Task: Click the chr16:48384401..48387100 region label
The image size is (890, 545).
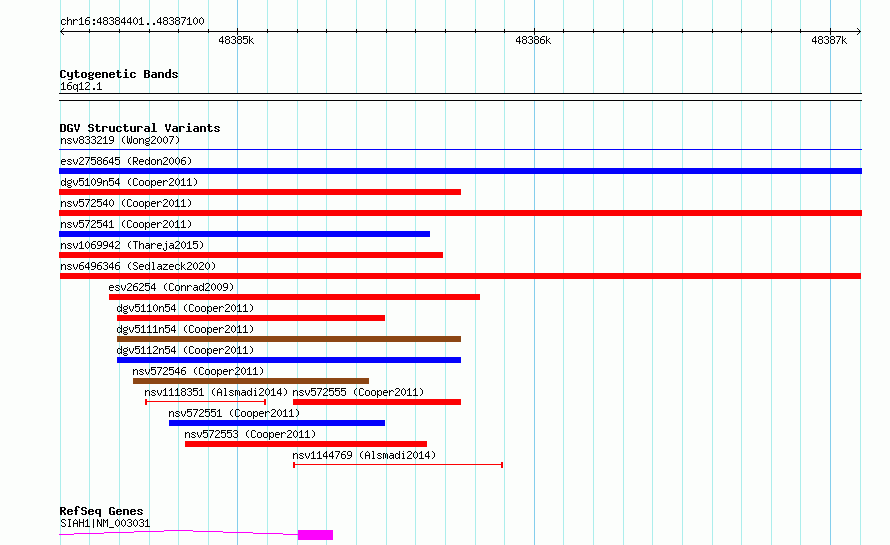Action: point(132,21)
